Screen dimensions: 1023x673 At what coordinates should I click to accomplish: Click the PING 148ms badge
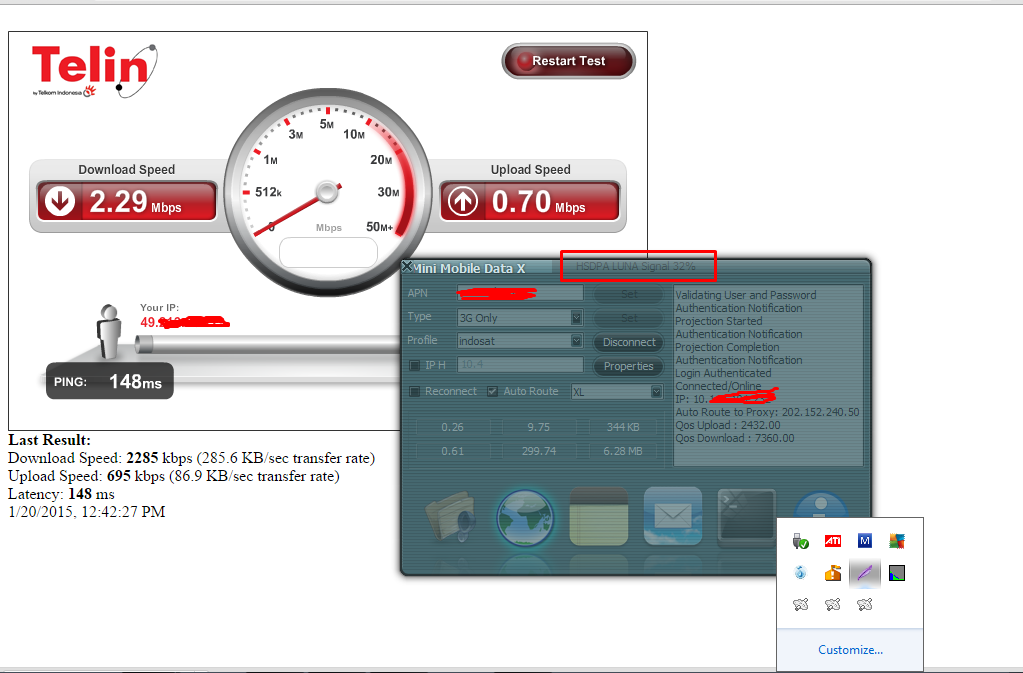tap(110, 381)
